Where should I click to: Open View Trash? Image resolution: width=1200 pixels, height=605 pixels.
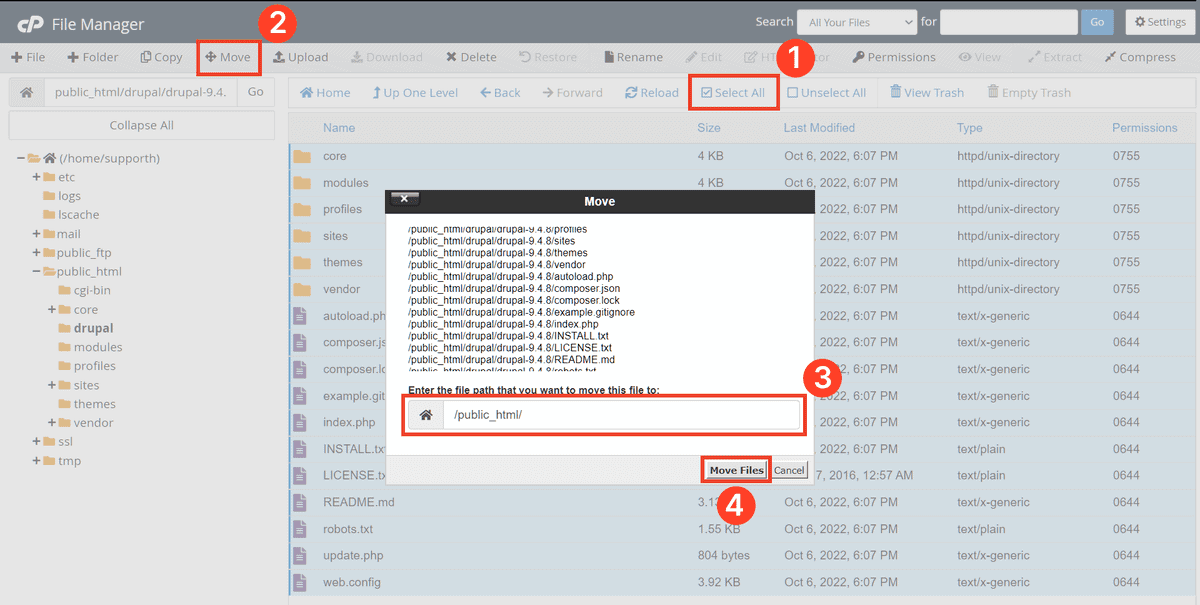[x=927, y=93]
